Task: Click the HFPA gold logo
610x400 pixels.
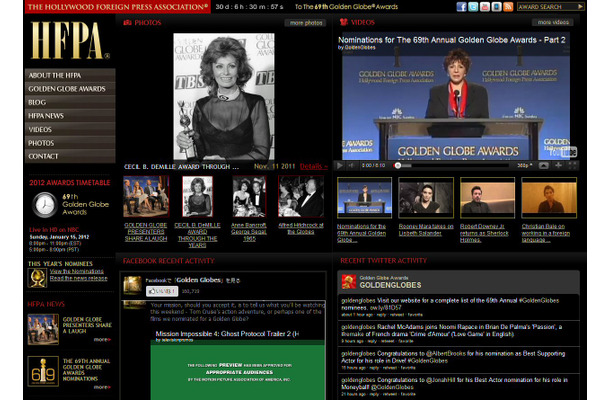Action: [x=69, y=41]
